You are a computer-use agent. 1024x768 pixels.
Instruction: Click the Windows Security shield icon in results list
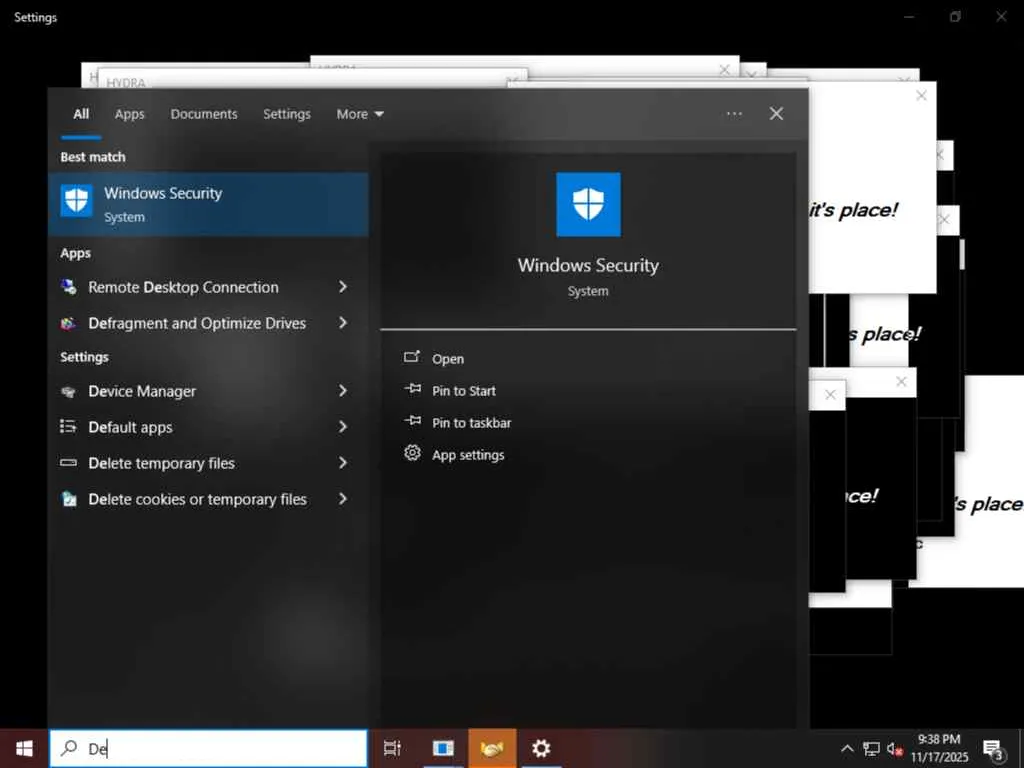(76, 200)
